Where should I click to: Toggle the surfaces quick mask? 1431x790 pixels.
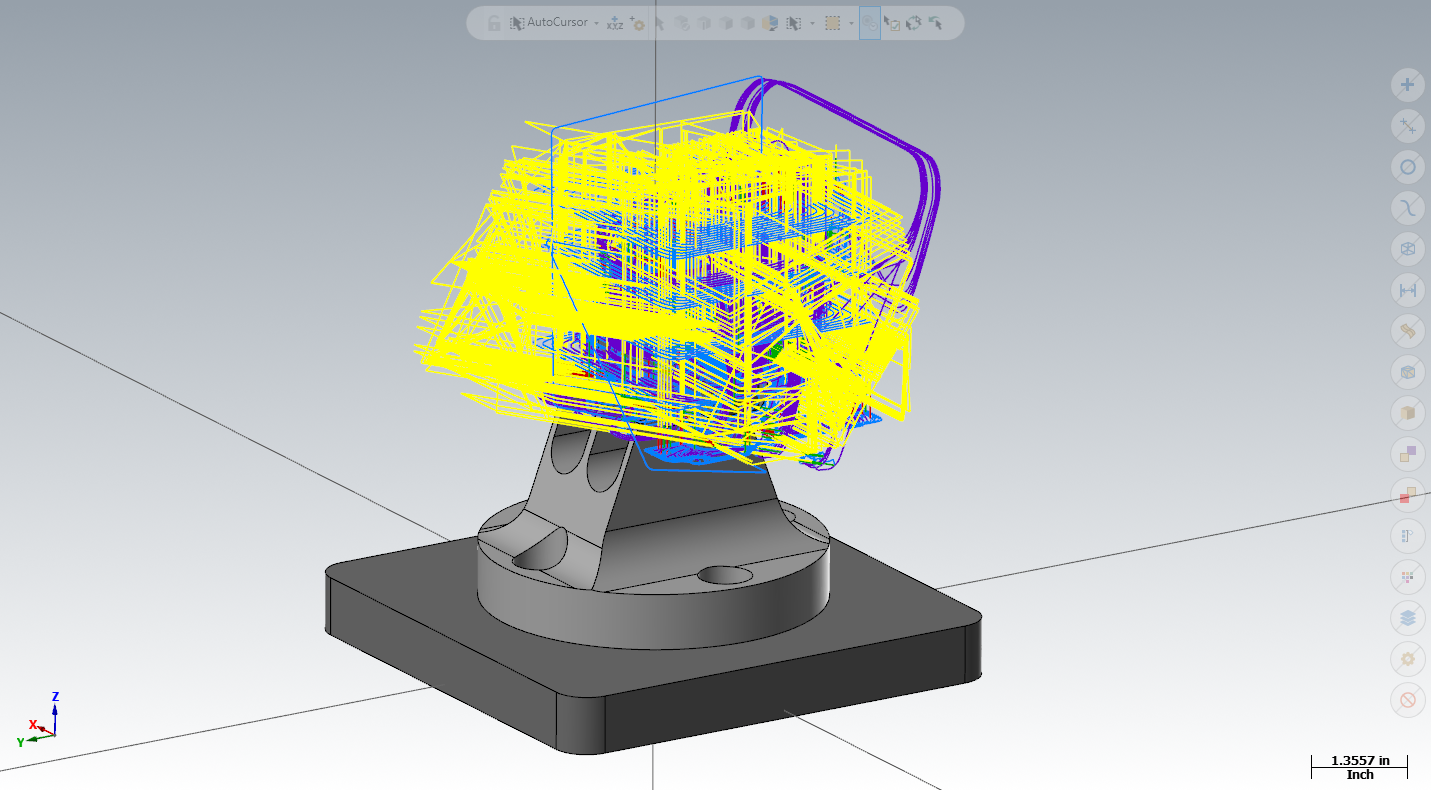coord(1408,331)
